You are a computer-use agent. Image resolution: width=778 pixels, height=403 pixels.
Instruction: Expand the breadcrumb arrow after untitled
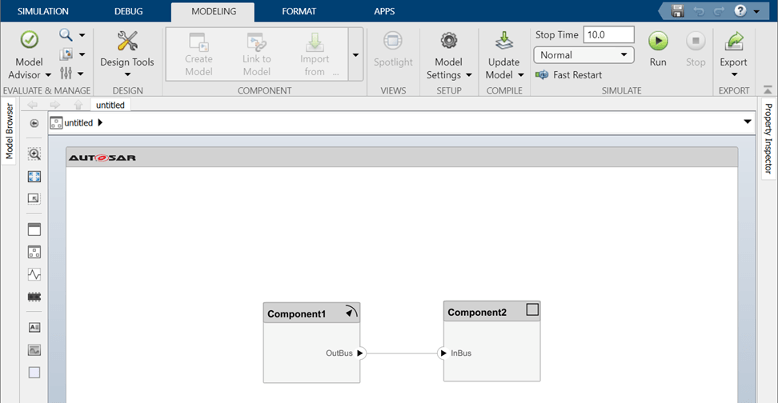click(x=100, y=123)
